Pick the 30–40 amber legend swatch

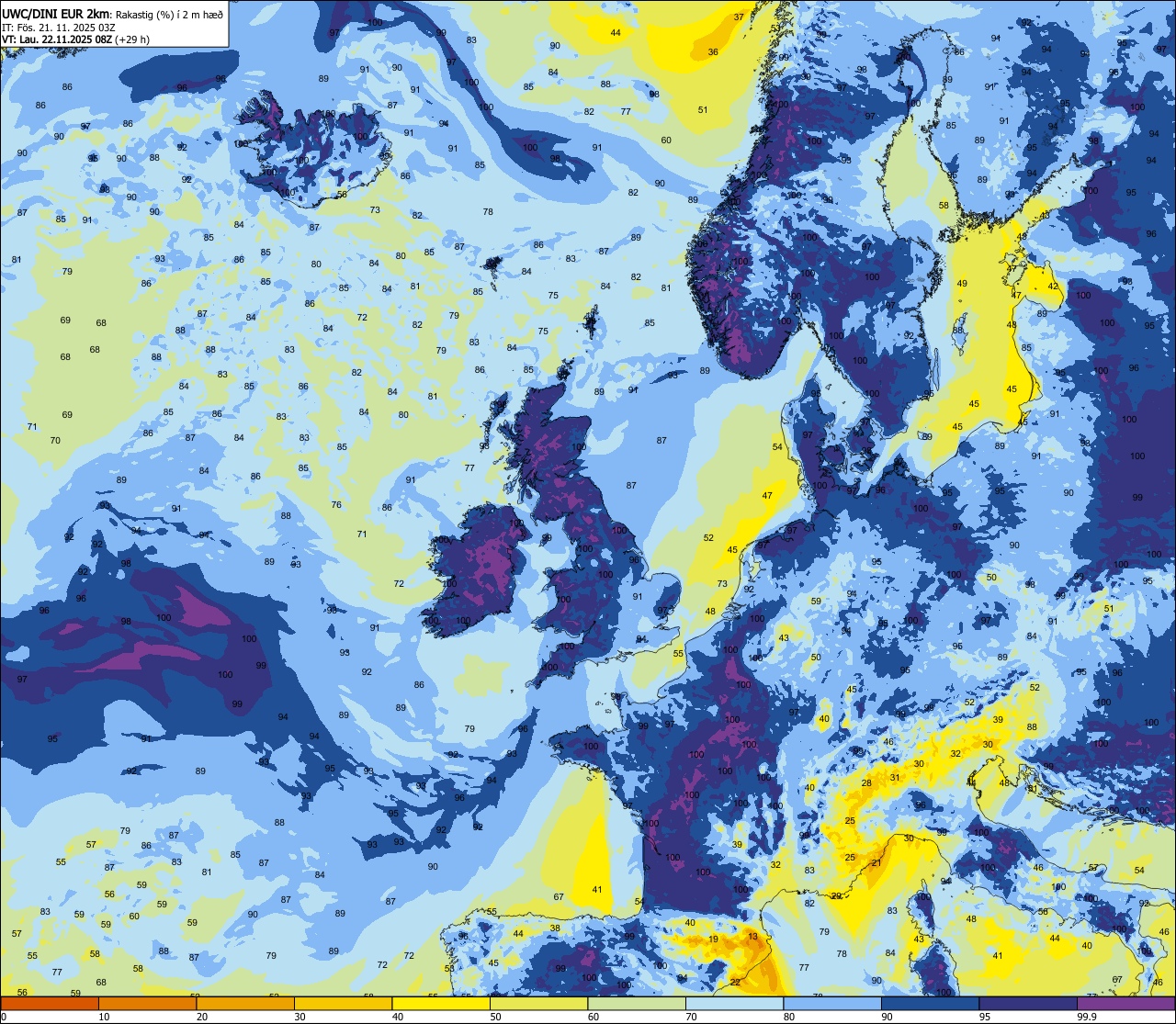tap(343, 1004)
